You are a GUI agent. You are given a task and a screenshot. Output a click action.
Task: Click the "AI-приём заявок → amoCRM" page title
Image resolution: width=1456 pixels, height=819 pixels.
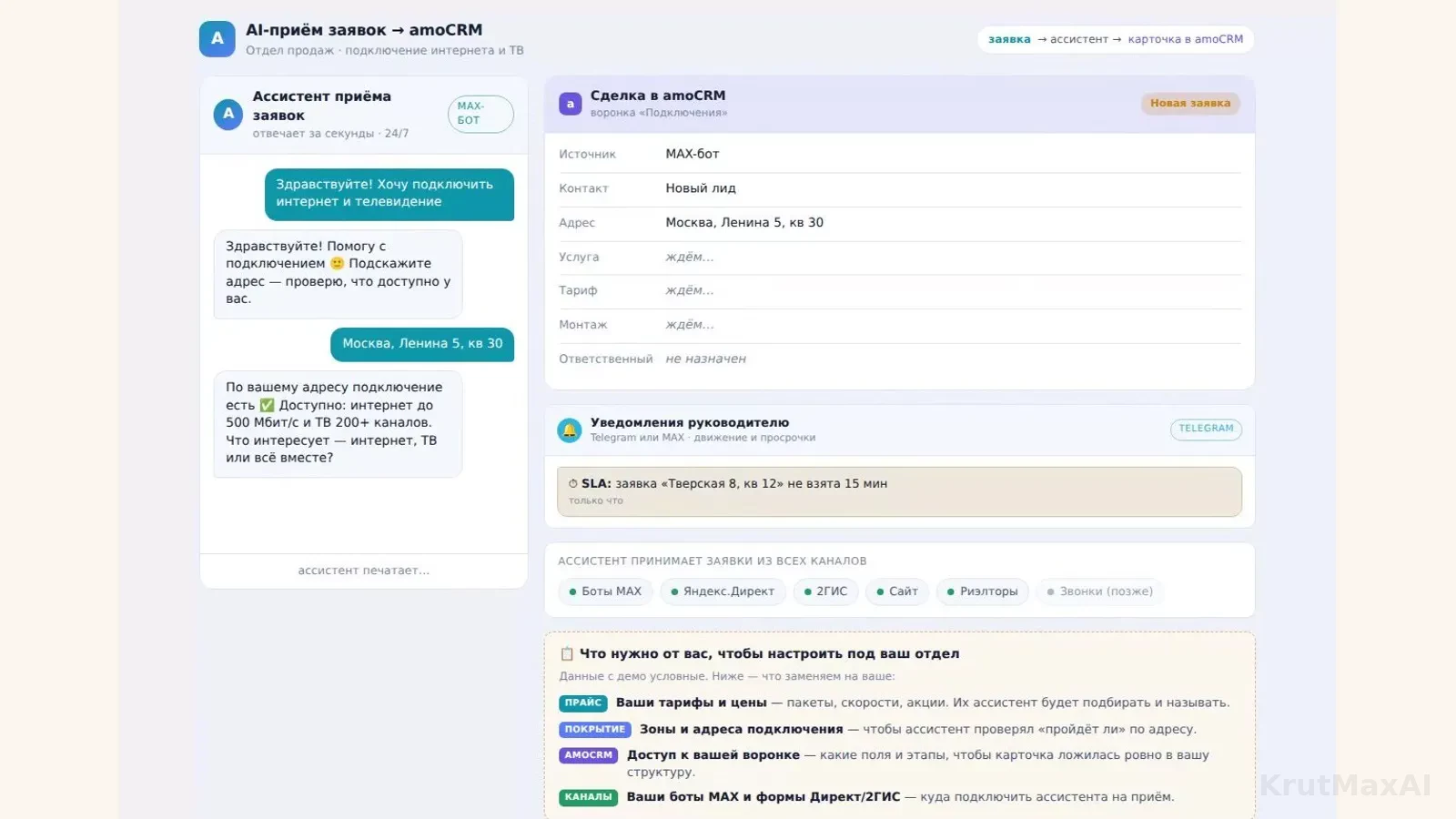[364, 30]
